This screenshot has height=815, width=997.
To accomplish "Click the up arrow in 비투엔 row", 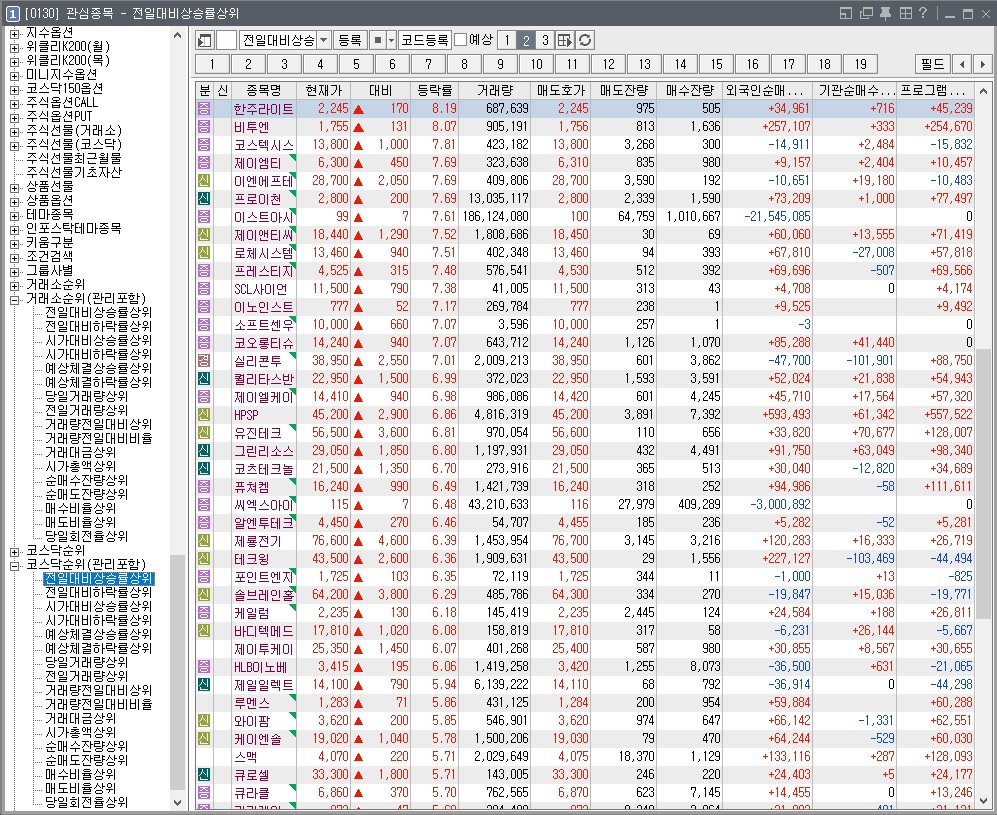I will pyautogui.click(x=359, y=127).
